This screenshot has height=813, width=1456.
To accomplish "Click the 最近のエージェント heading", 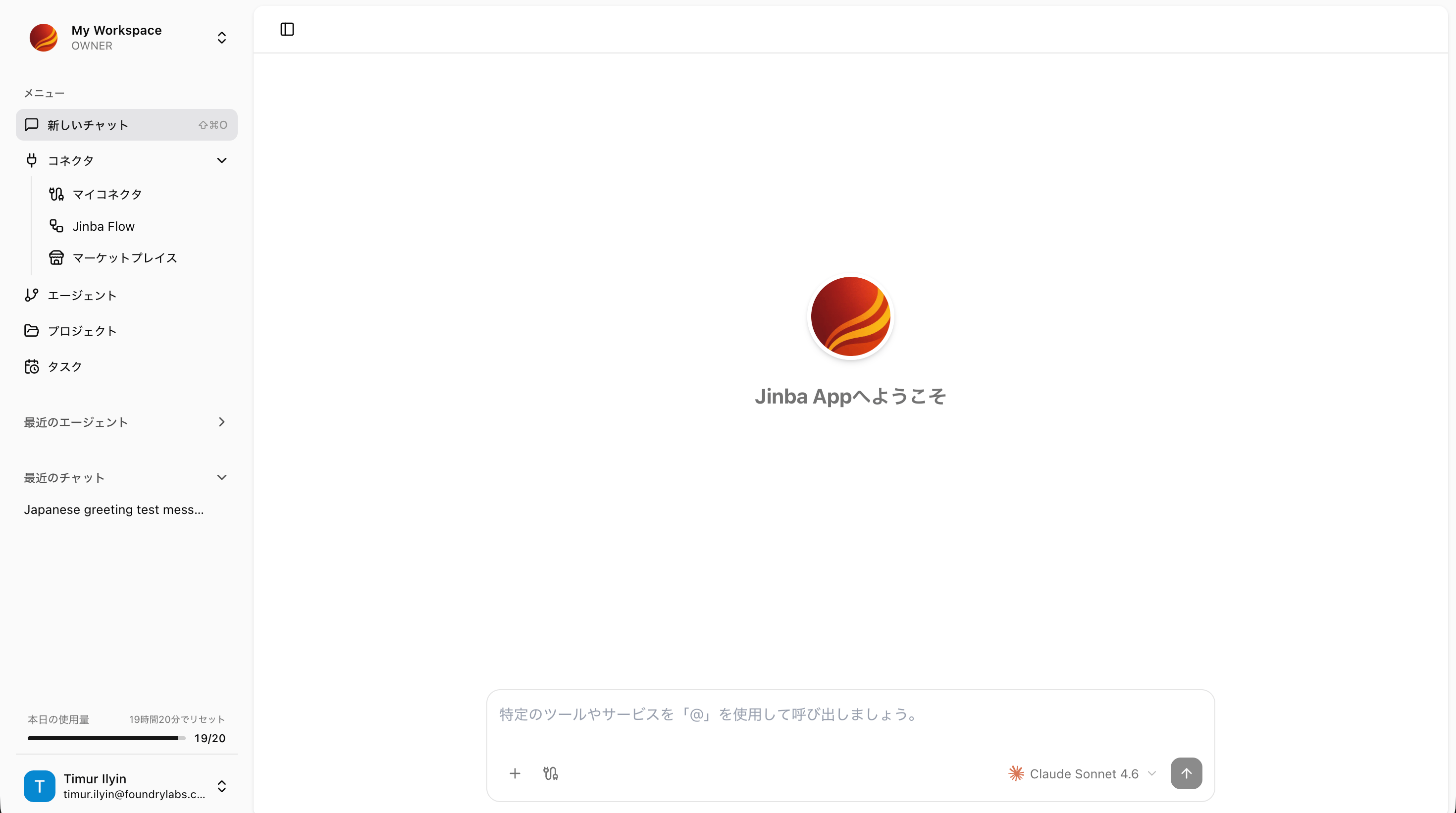I will pos(76,423).
